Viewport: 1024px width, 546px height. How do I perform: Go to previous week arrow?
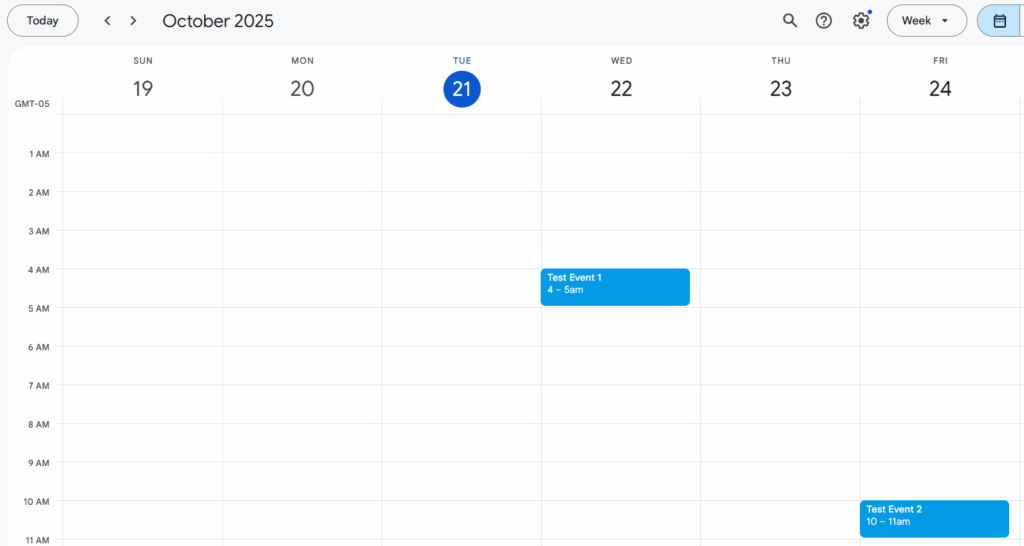tap(107, 21)
